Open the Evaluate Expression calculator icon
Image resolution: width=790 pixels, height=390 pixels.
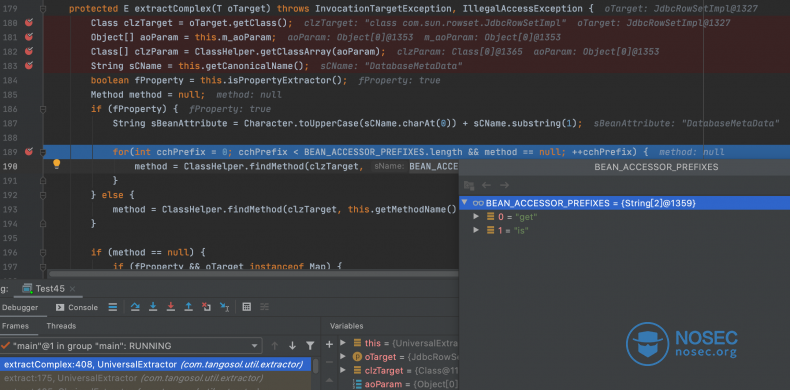(x=246, y=307)
